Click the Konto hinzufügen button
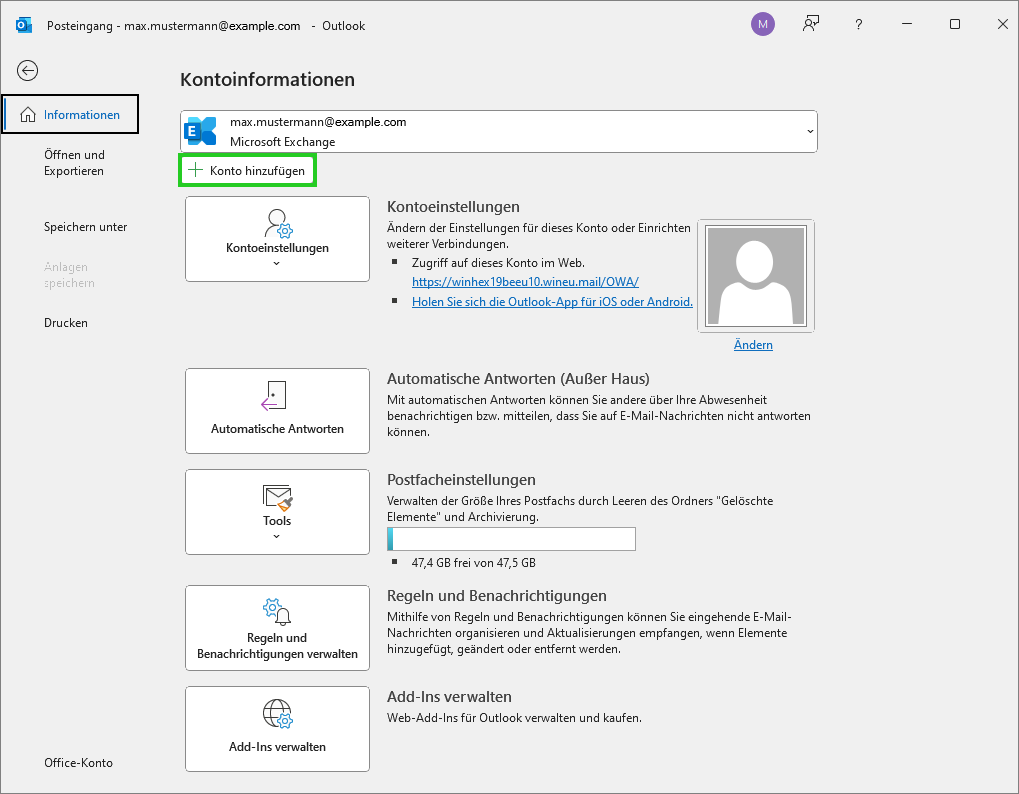This screenshot has width=1019, height=794. point(248,170)
